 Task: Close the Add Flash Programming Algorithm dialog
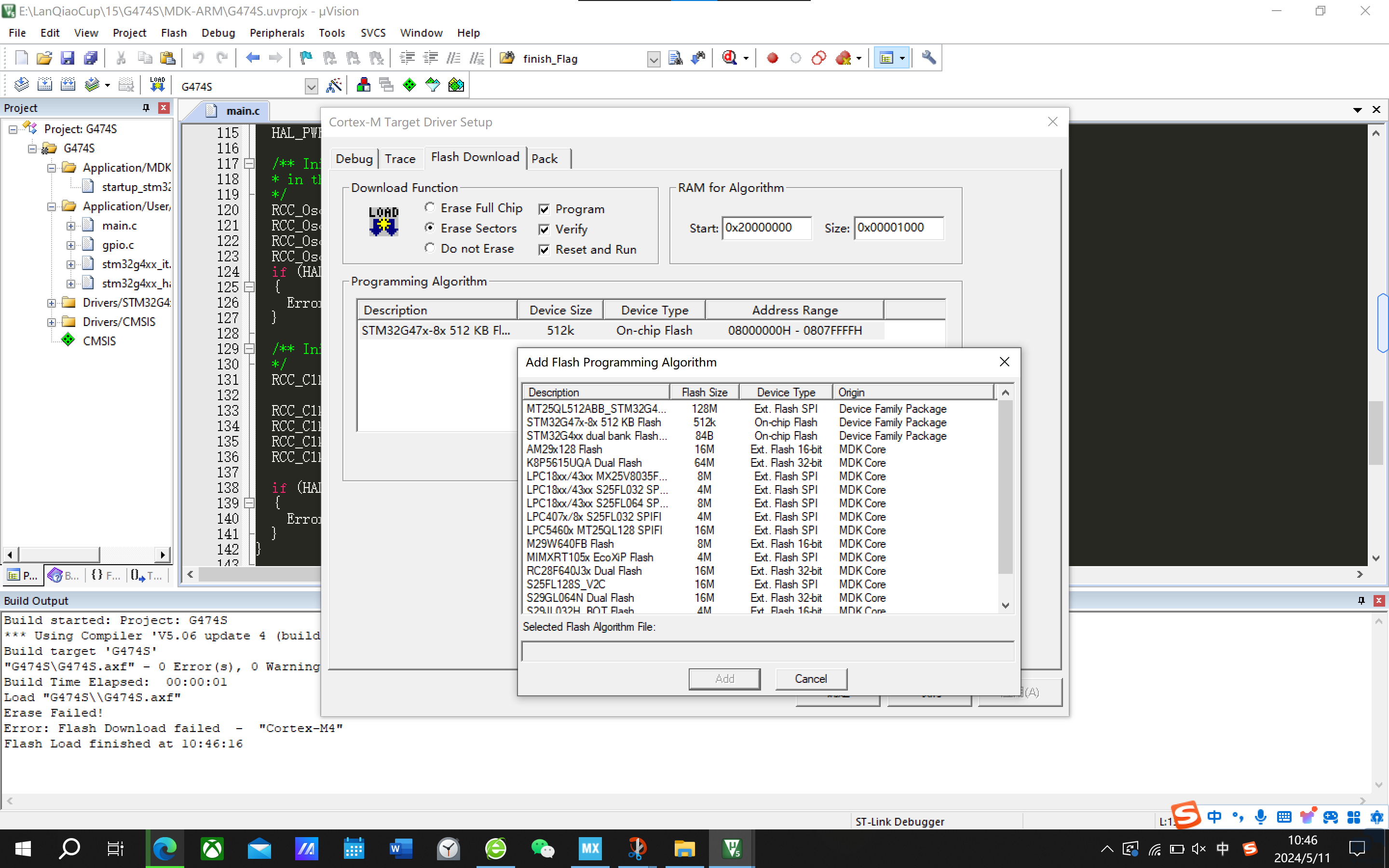(x=1005, y=362)
